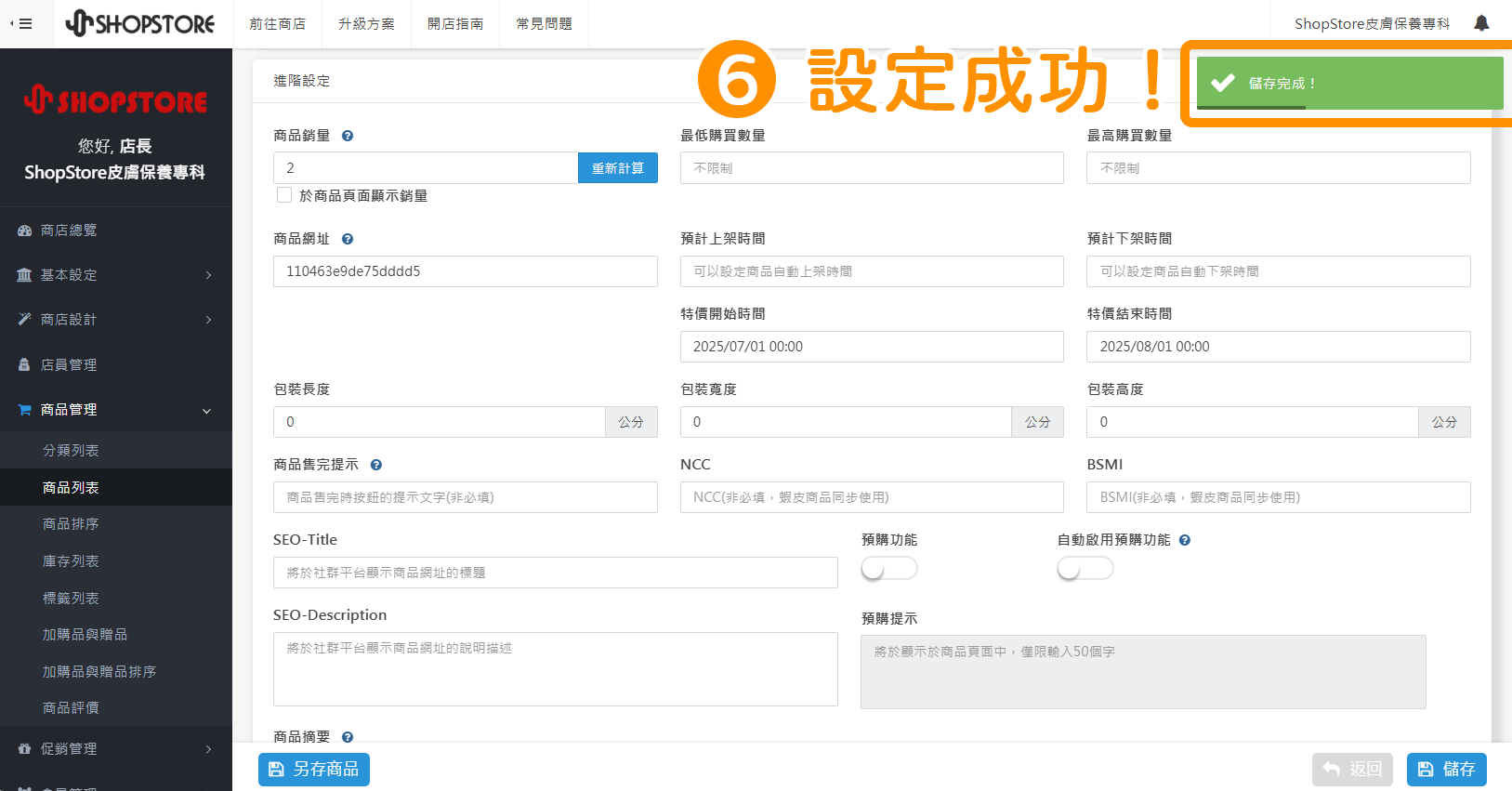Click help icon next to 商品銷量

point(348,136)
